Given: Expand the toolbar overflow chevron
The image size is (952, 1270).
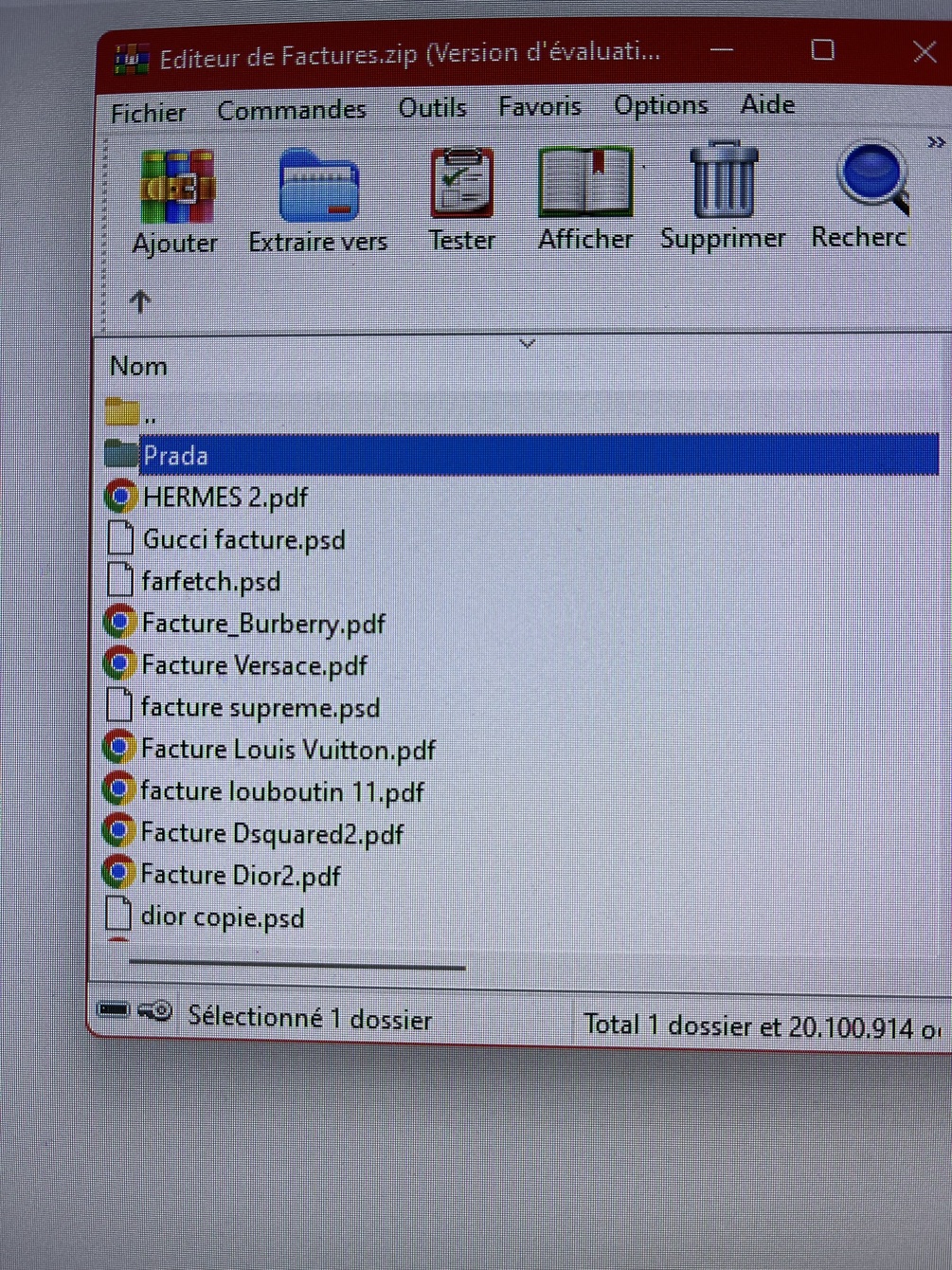Looking at the screenshot, I should pyautogui.click(x=936, y=142).
